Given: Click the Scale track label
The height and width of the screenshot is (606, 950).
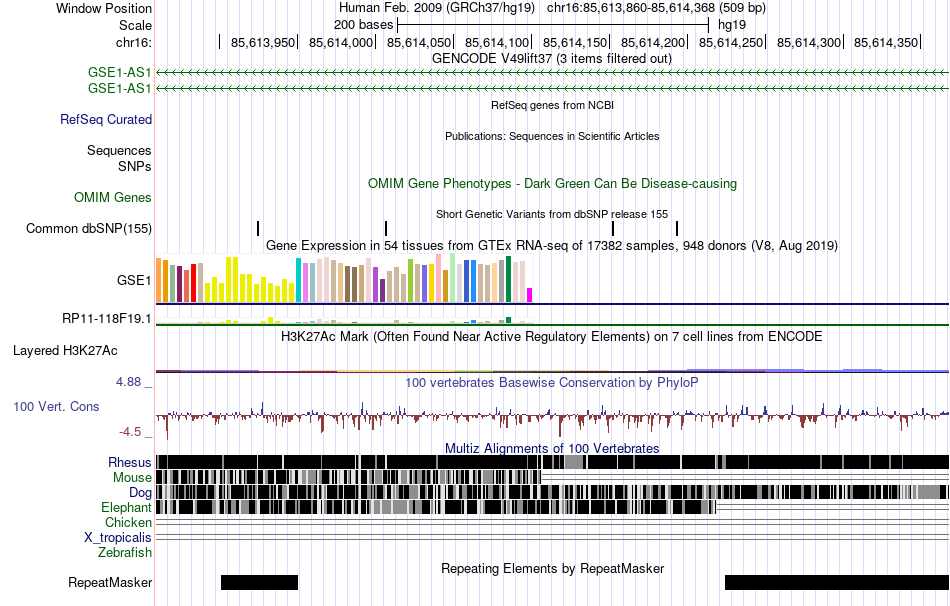Looking at the screenshot, I should click(135, 25).
